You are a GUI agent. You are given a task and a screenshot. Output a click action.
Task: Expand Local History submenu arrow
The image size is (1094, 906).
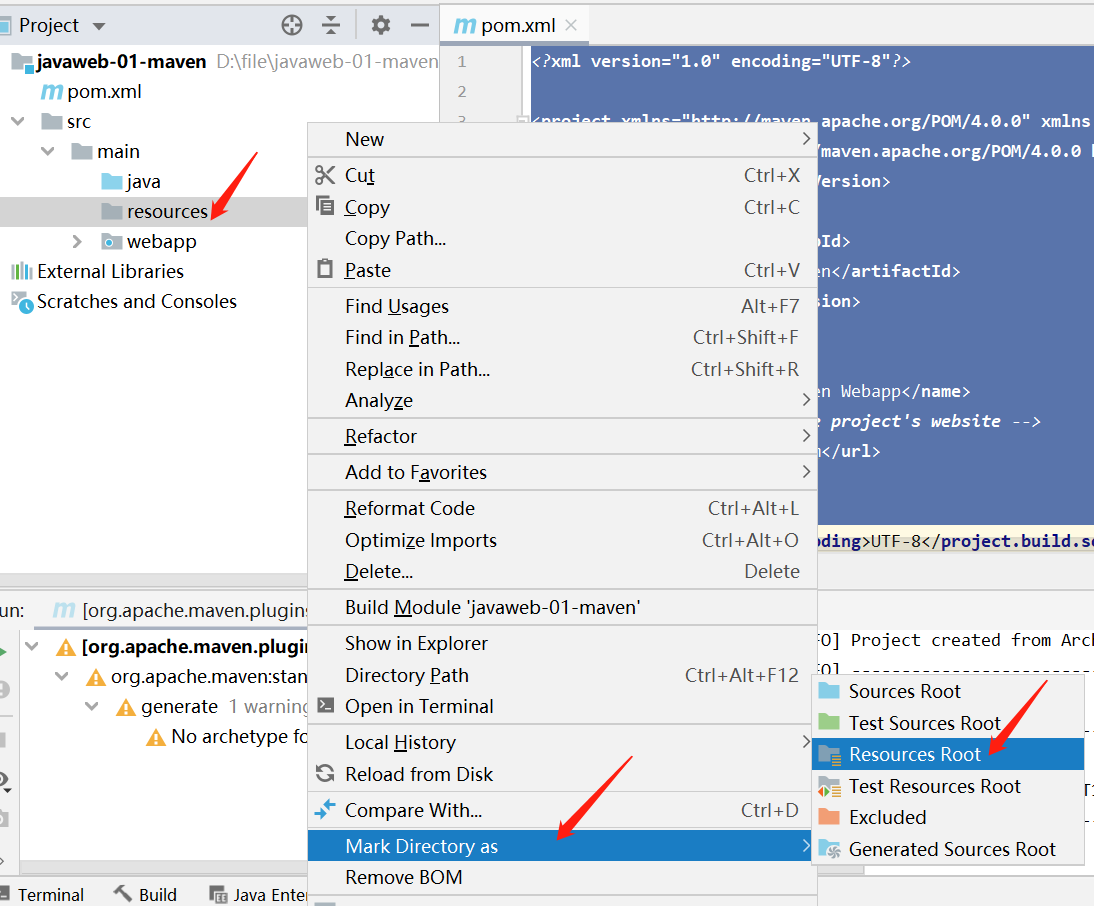[806, 742]
